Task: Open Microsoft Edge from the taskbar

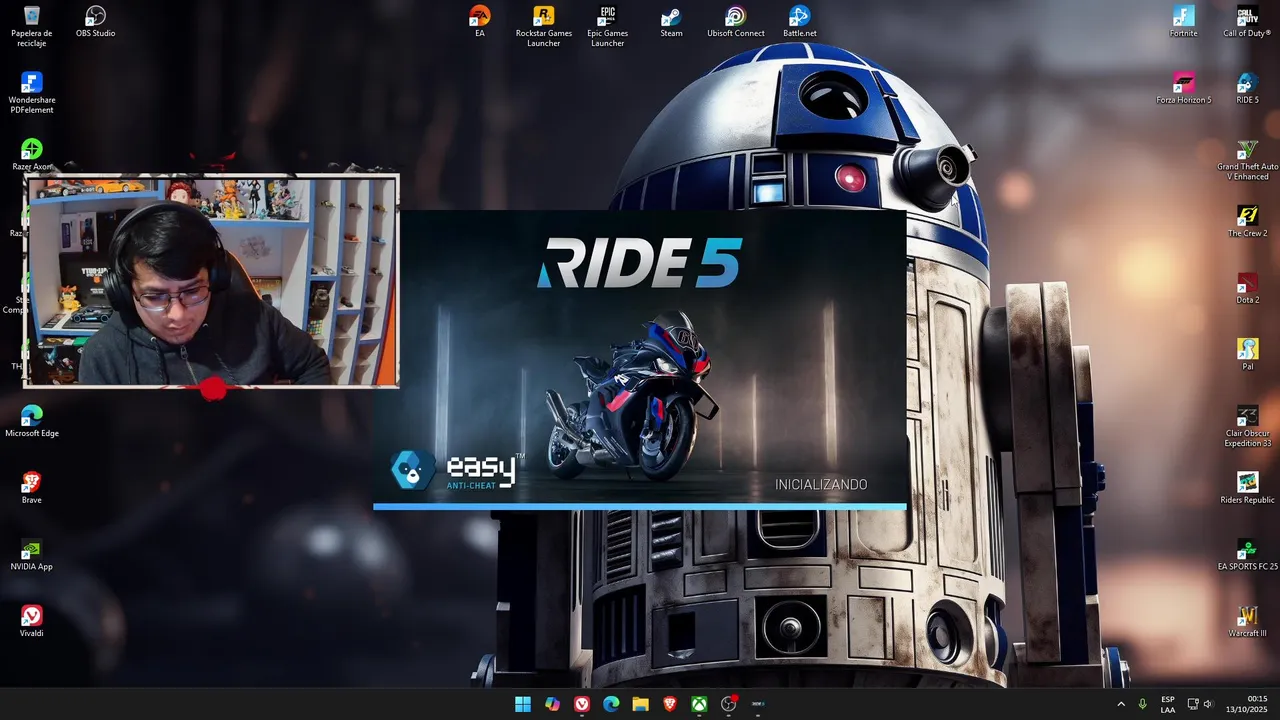Action: click(x=611, y=704)
